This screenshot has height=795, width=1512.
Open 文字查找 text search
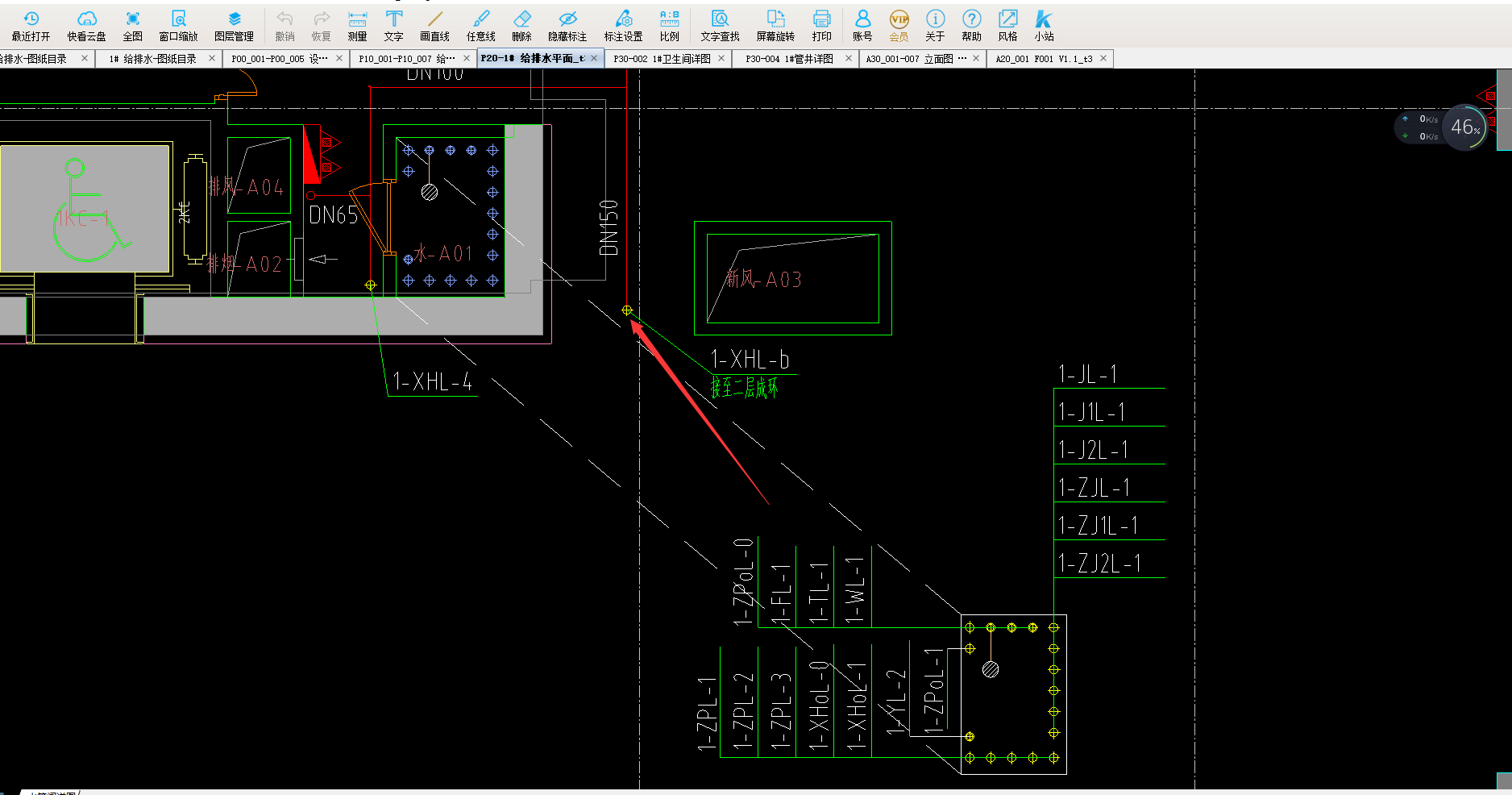(720, 26)
